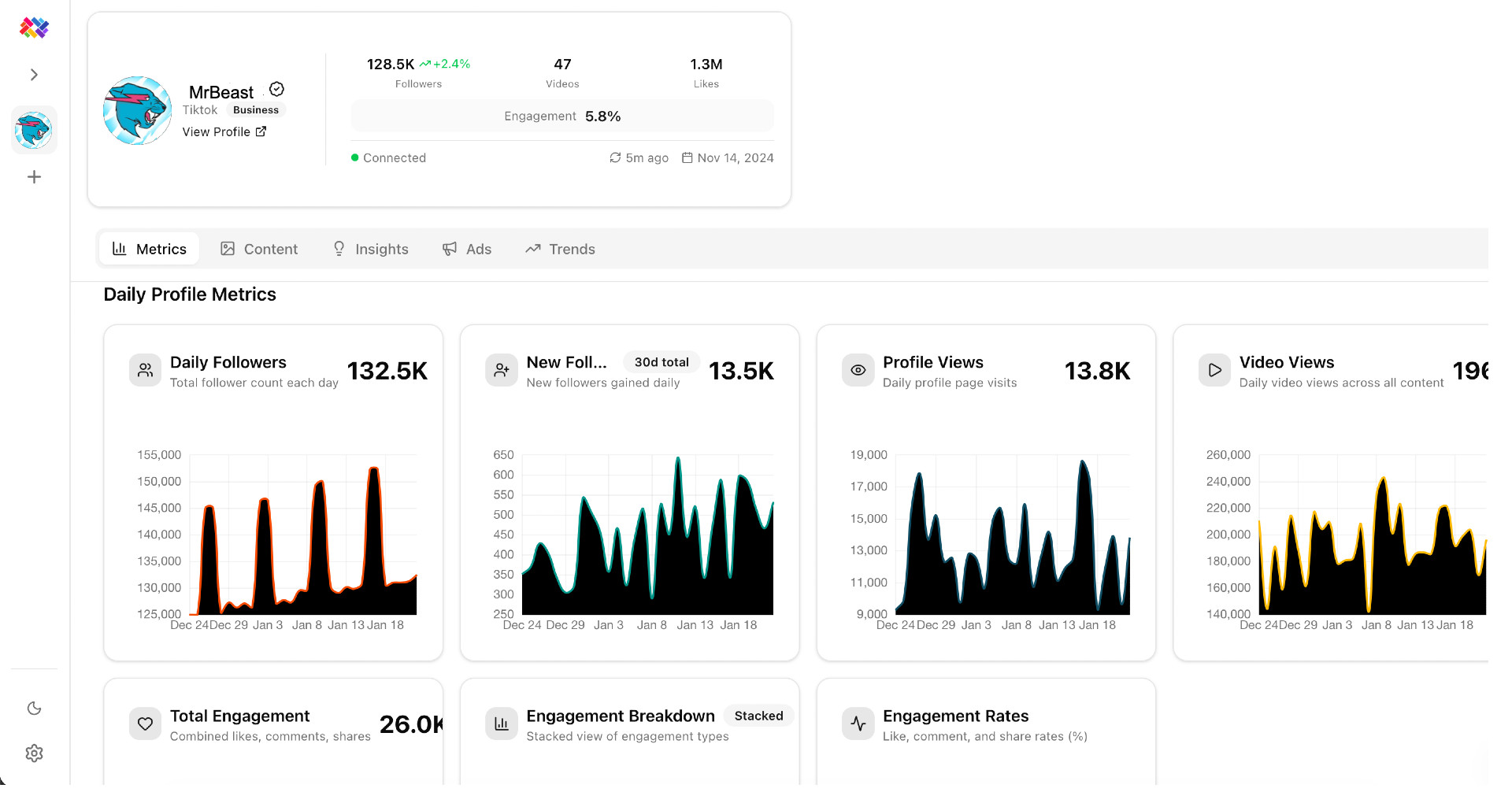Click the play icon on Video Views card
The height and width of the screenshot is (792, 1512).
[x=1214, y=370]
